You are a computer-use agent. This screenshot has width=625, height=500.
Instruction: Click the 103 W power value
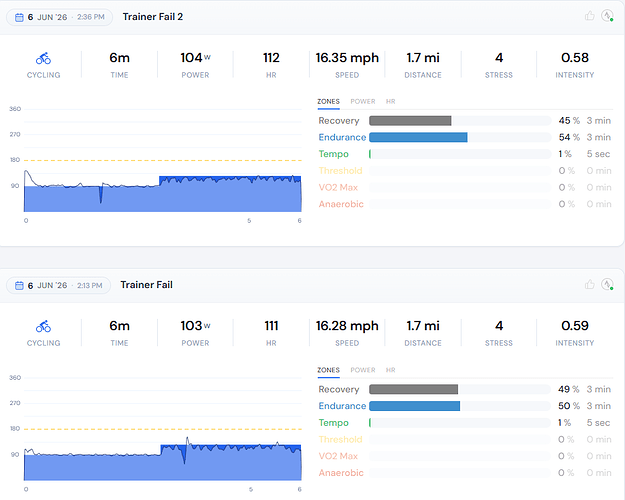pyautogui.click(x=195, y=326)
